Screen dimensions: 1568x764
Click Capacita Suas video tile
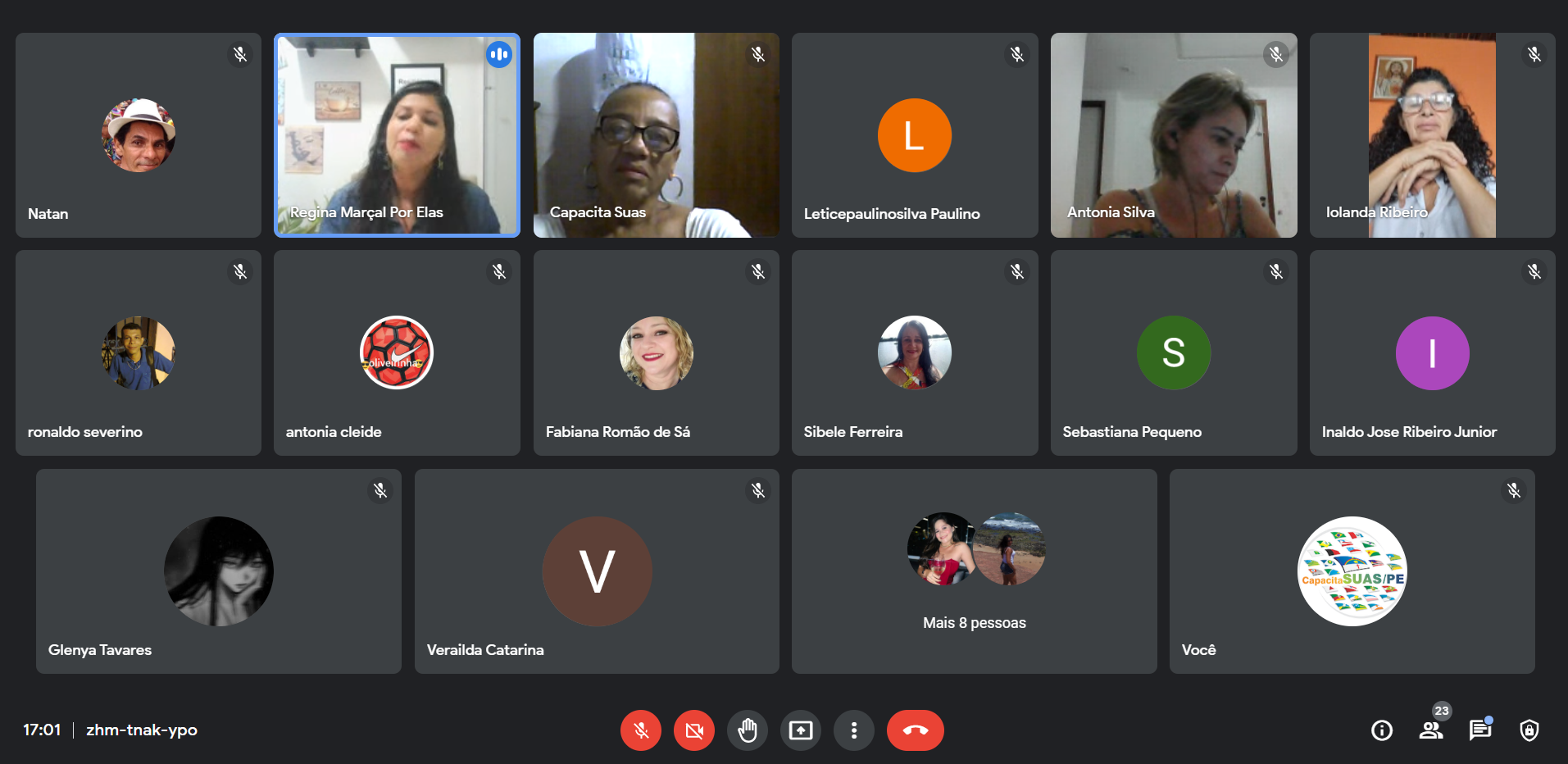[657, 135]
